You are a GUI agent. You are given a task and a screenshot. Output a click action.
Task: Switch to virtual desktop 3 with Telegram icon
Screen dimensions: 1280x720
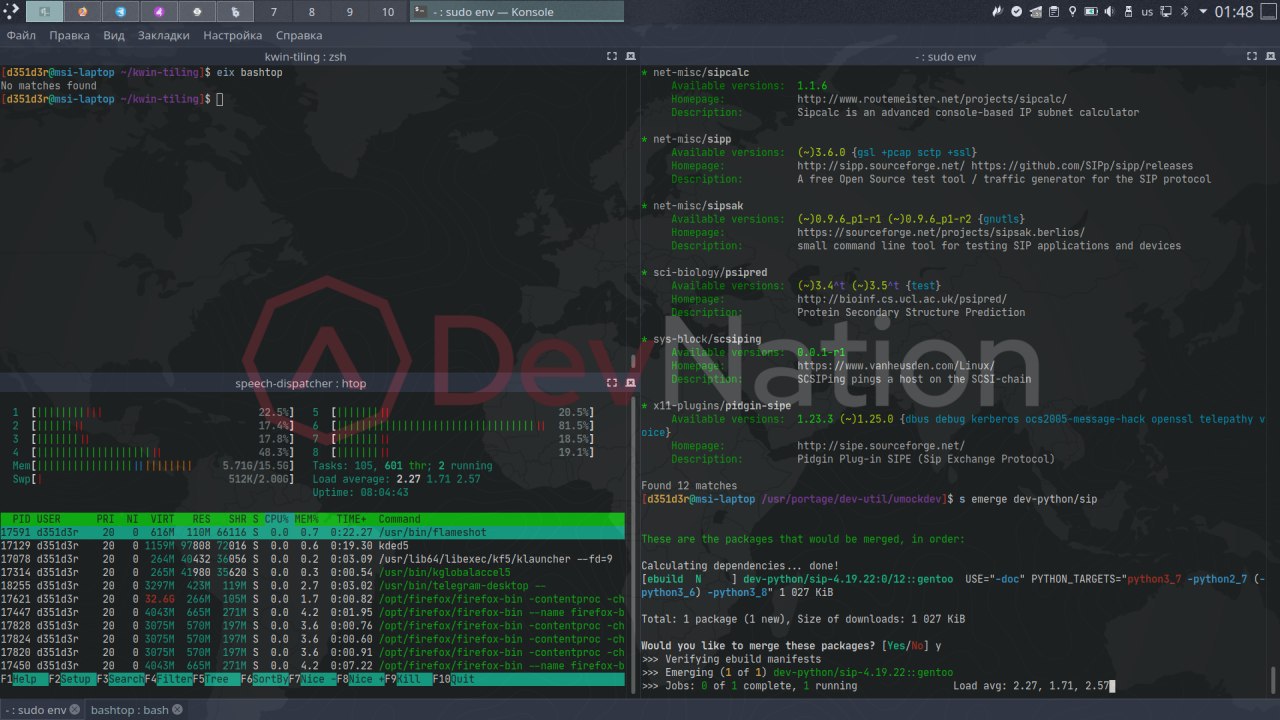pyautogui.click(x=120, y=11)
